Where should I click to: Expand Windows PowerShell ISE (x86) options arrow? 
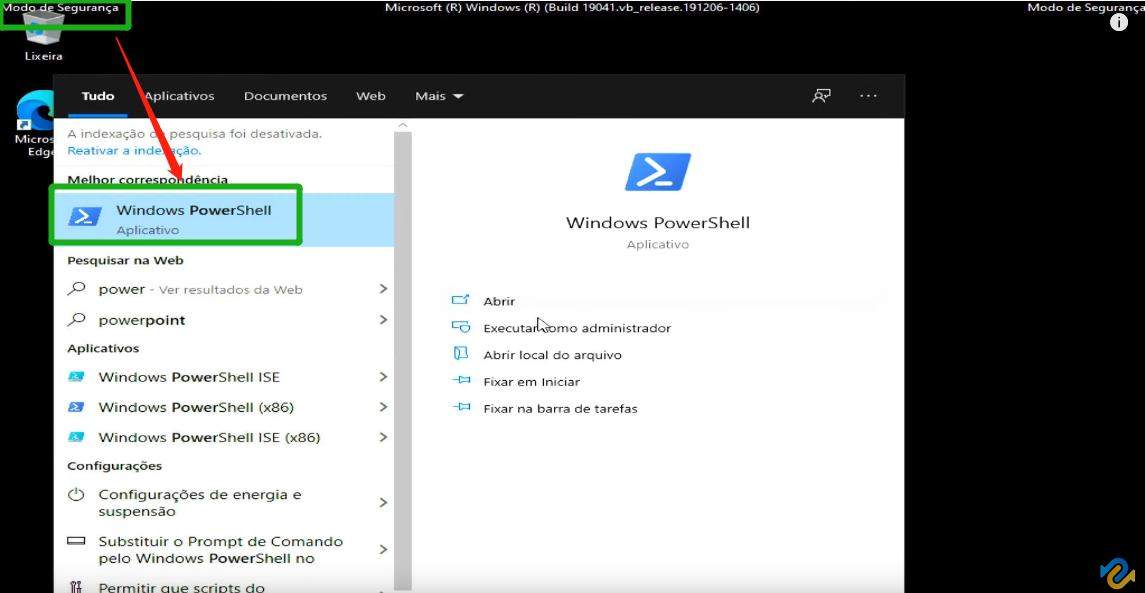coord(383,437)
